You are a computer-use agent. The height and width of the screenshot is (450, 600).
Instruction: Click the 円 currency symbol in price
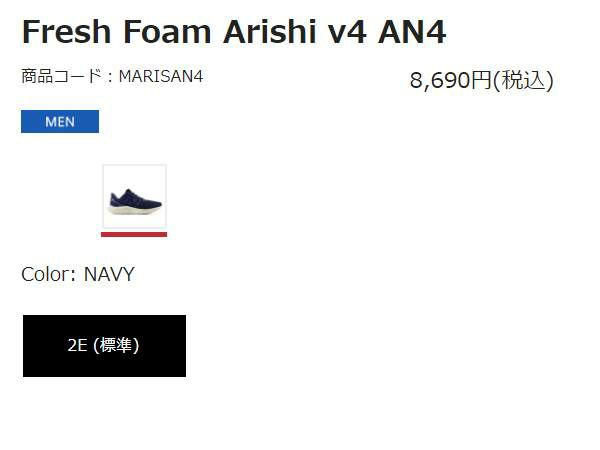482,81
